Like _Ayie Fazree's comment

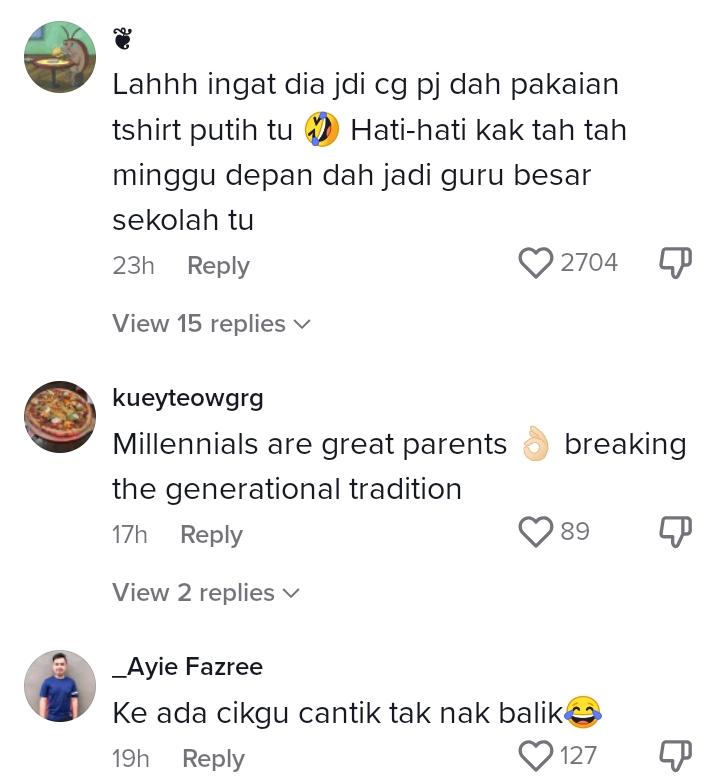coord(536,756)
